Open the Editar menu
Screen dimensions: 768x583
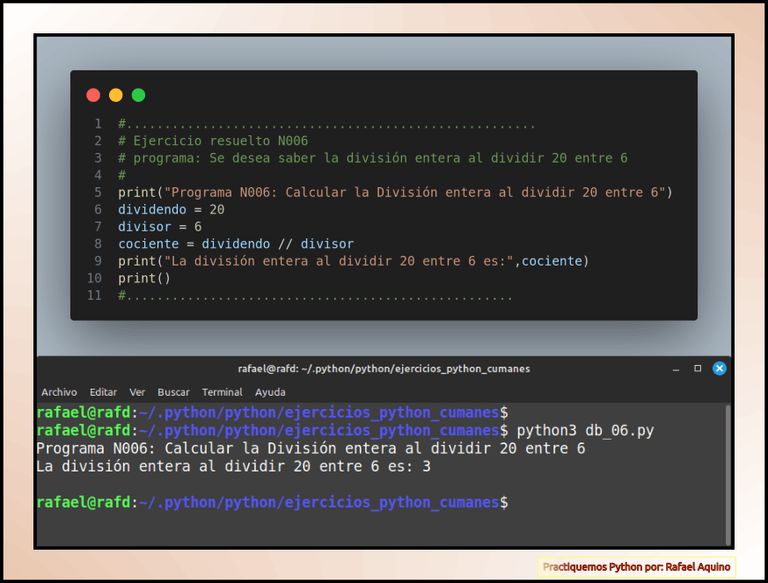[x=103, y=392]
